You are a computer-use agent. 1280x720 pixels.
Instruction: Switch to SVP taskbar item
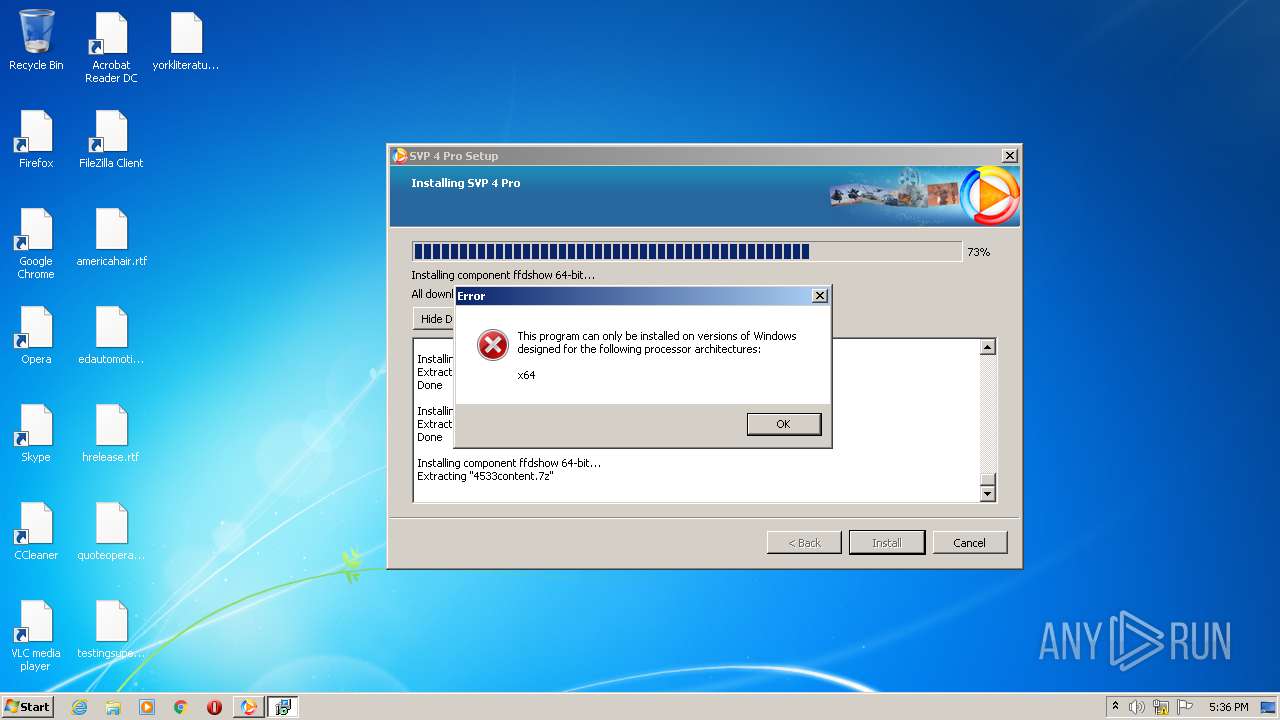(x=248, y=707)
